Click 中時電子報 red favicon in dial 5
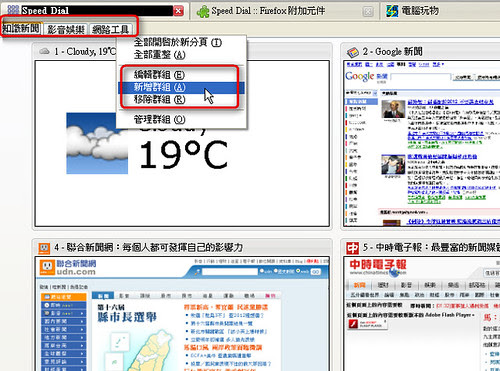 tap(352, 248)
